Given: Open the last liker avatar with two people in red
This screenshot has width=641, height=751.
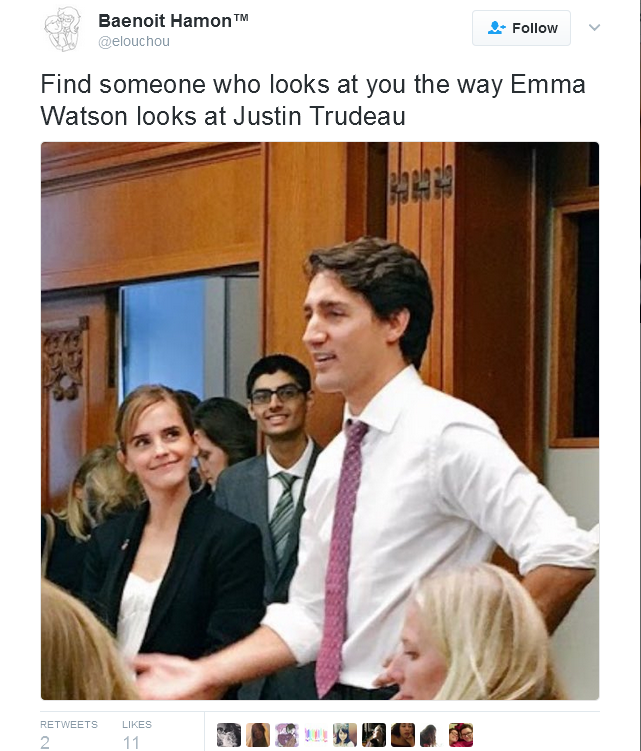Looking at the screenshot, I should click(461, 735).
